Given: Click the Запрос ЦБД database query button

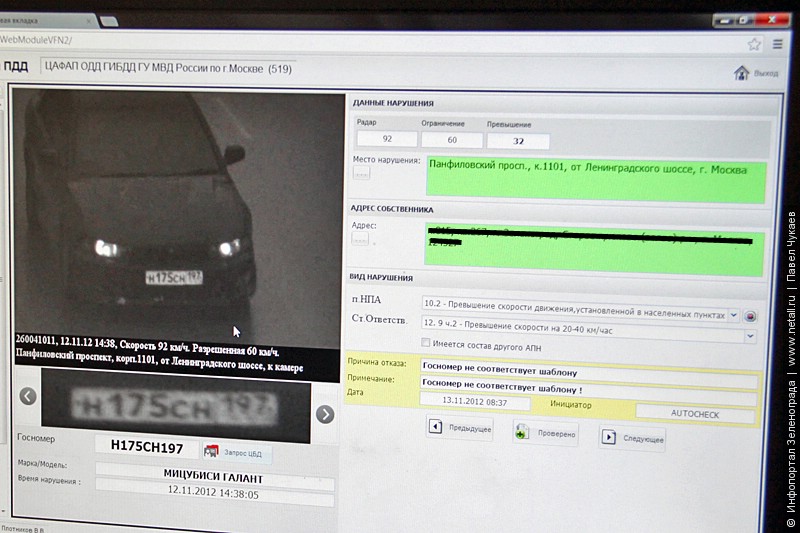Looking at the screenshot, I should tap(236, 452).
